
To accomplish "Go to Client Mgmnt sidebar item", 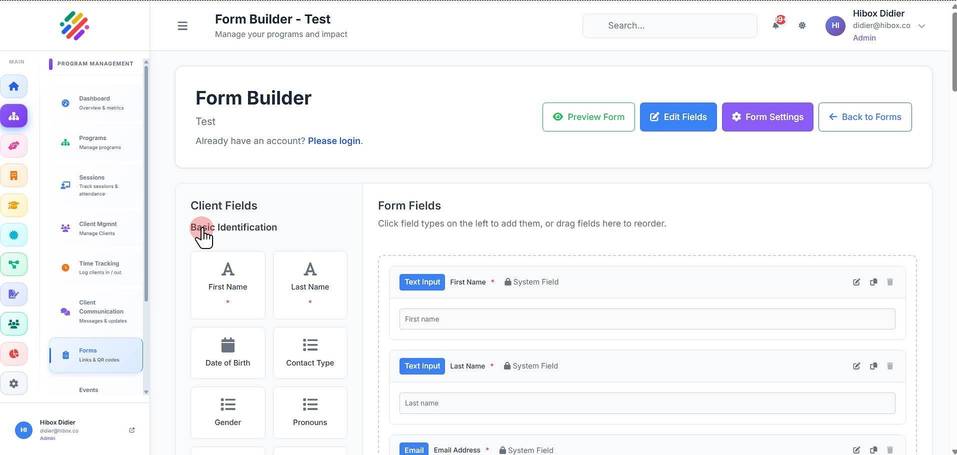I will 96,228.
